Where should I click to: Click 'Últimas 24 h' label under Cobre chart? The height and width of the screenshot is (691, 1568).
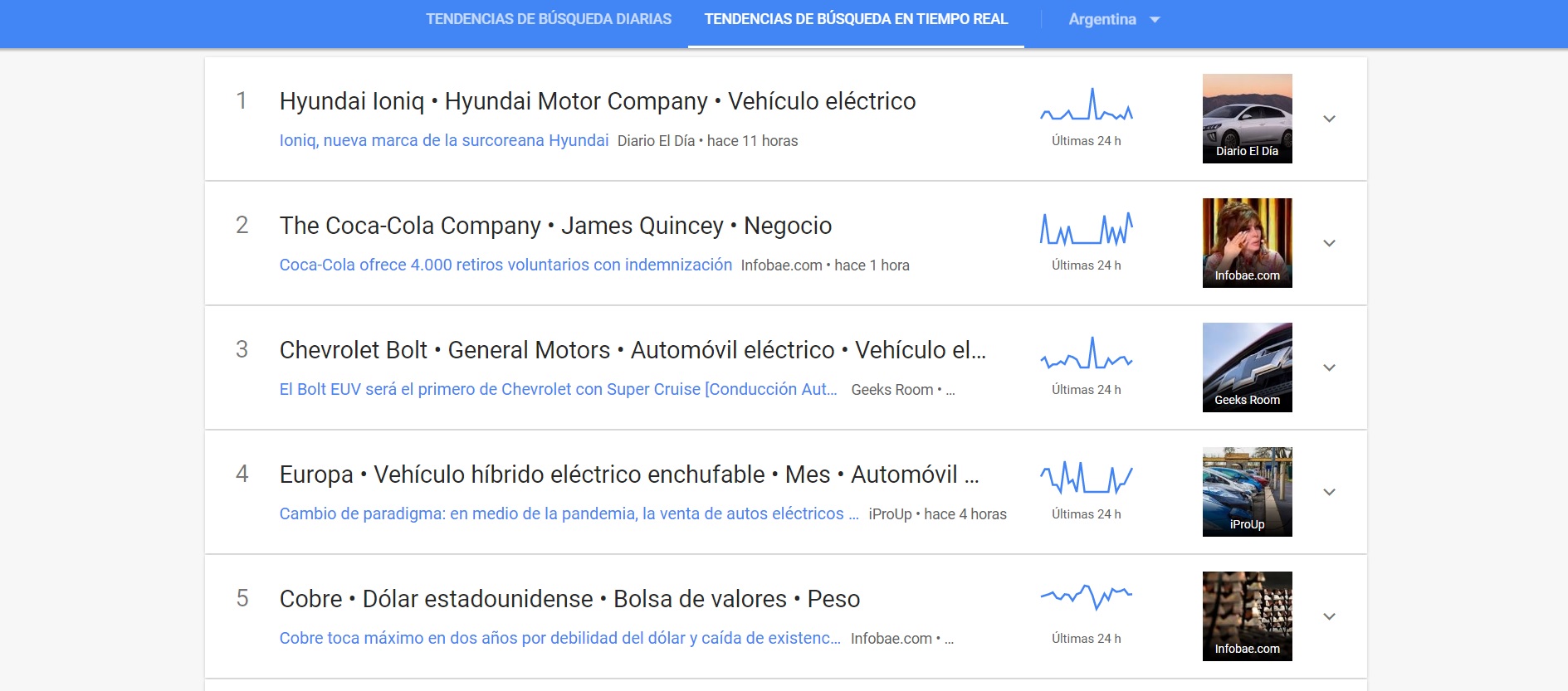[1086, 639]
